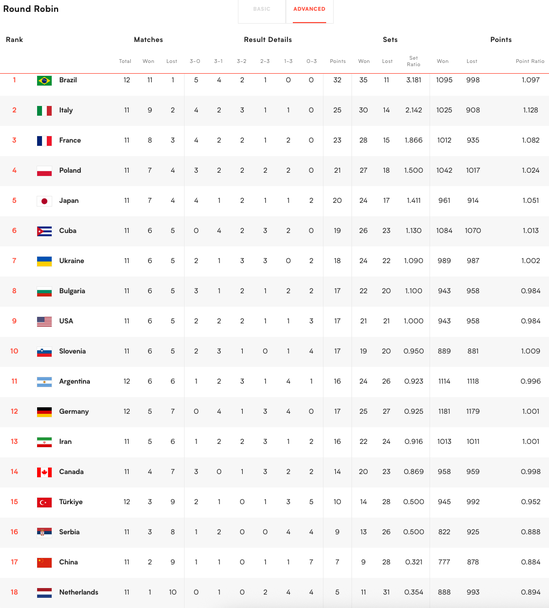Screen dimensions: 549x608
Task: Click the Japan flag icon
Action: (44, 201)
